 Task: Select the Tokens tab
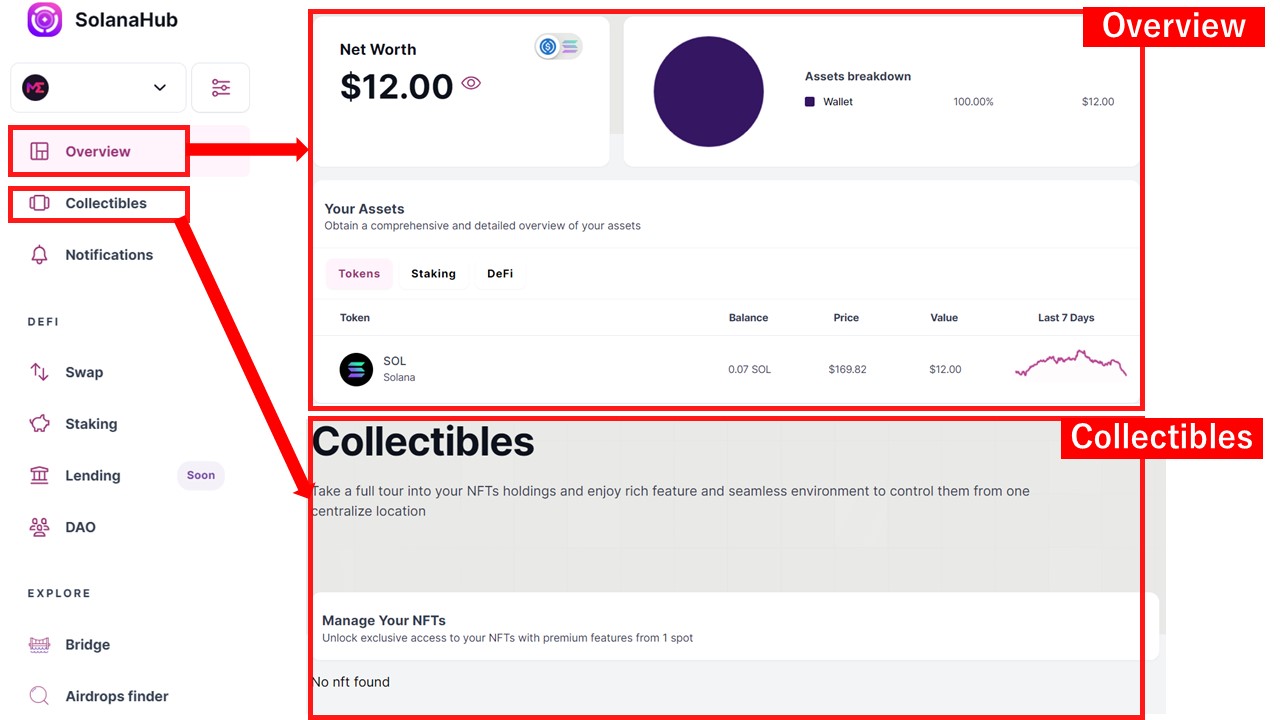tap(359, 273)
